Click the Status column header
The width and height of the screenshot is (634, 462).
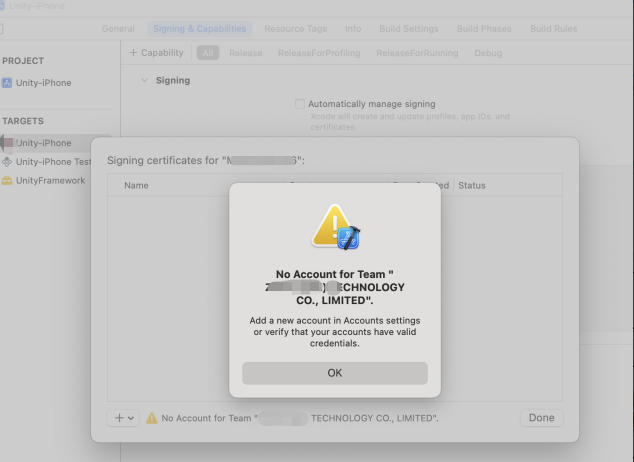471,186
